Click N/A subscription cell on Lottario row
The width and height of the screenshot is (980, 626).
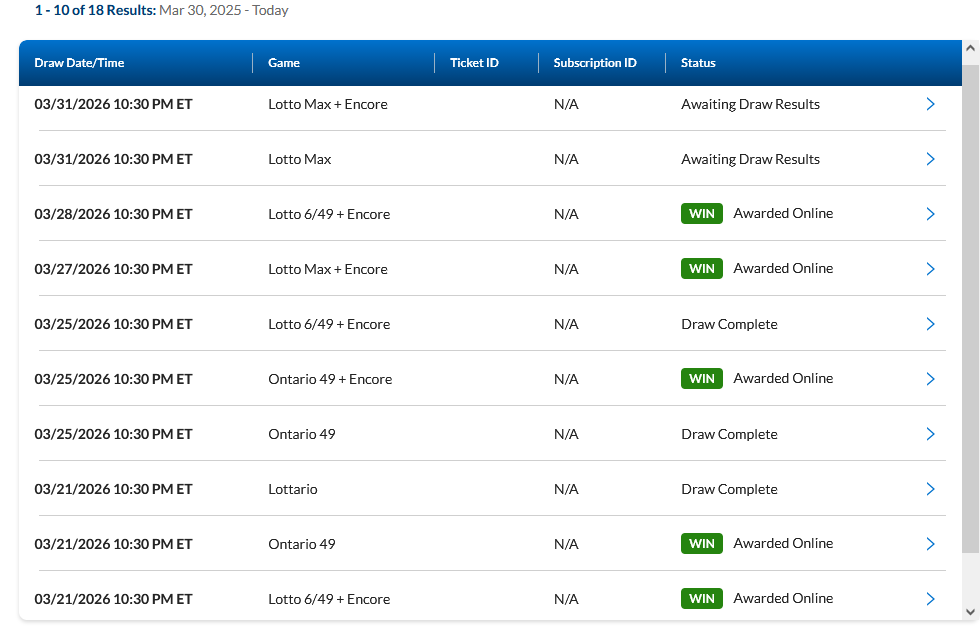(x=566, y=489)
